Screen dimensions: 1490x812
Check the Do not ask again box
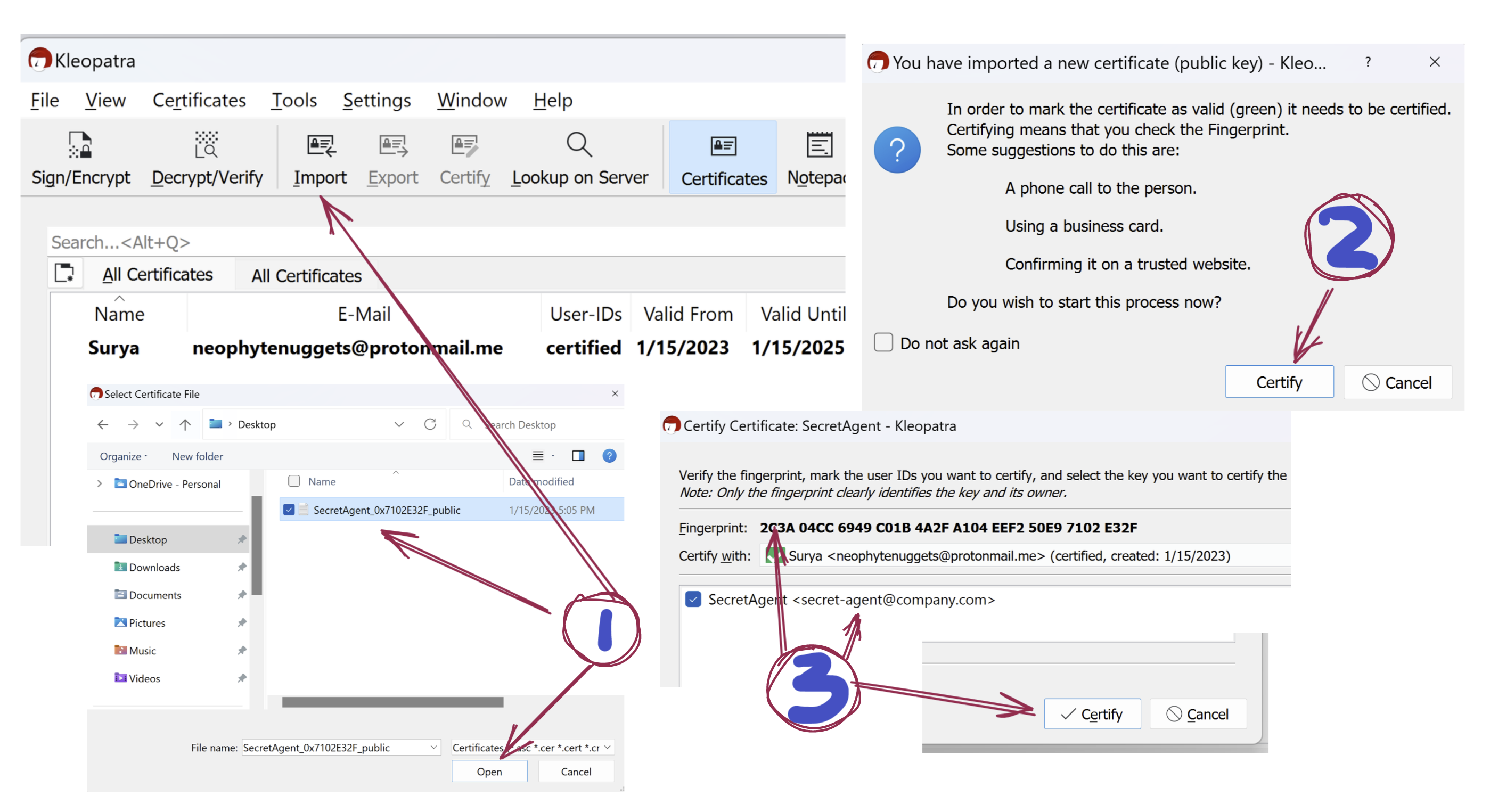tap(883, 342)
